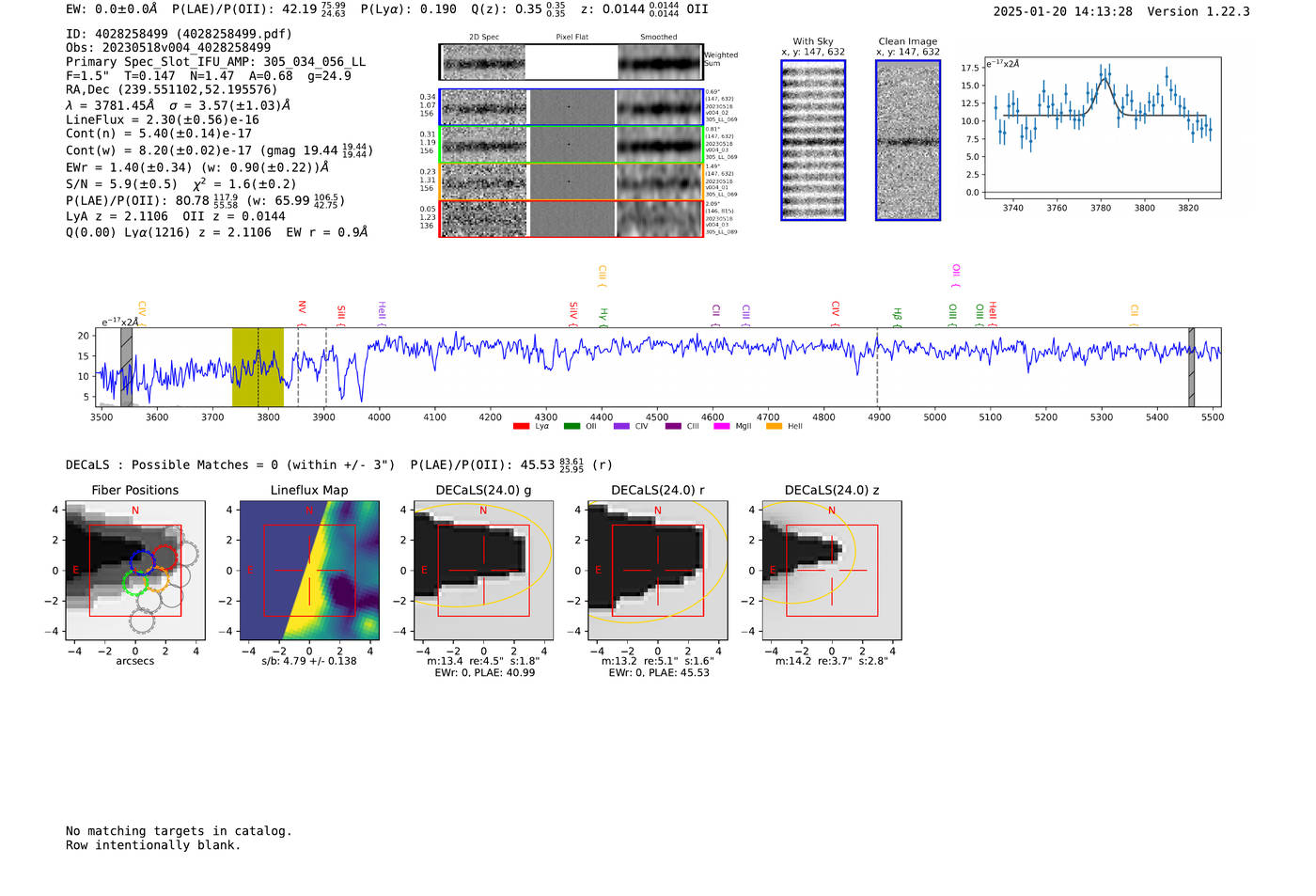Select 'Row intentionally blank.' text
1316x896 pixels.
[x=153, y=845]
